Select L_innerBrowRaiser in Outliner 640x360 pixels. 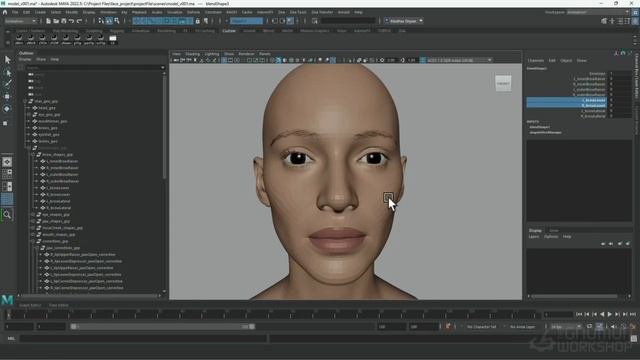[62, 161]
